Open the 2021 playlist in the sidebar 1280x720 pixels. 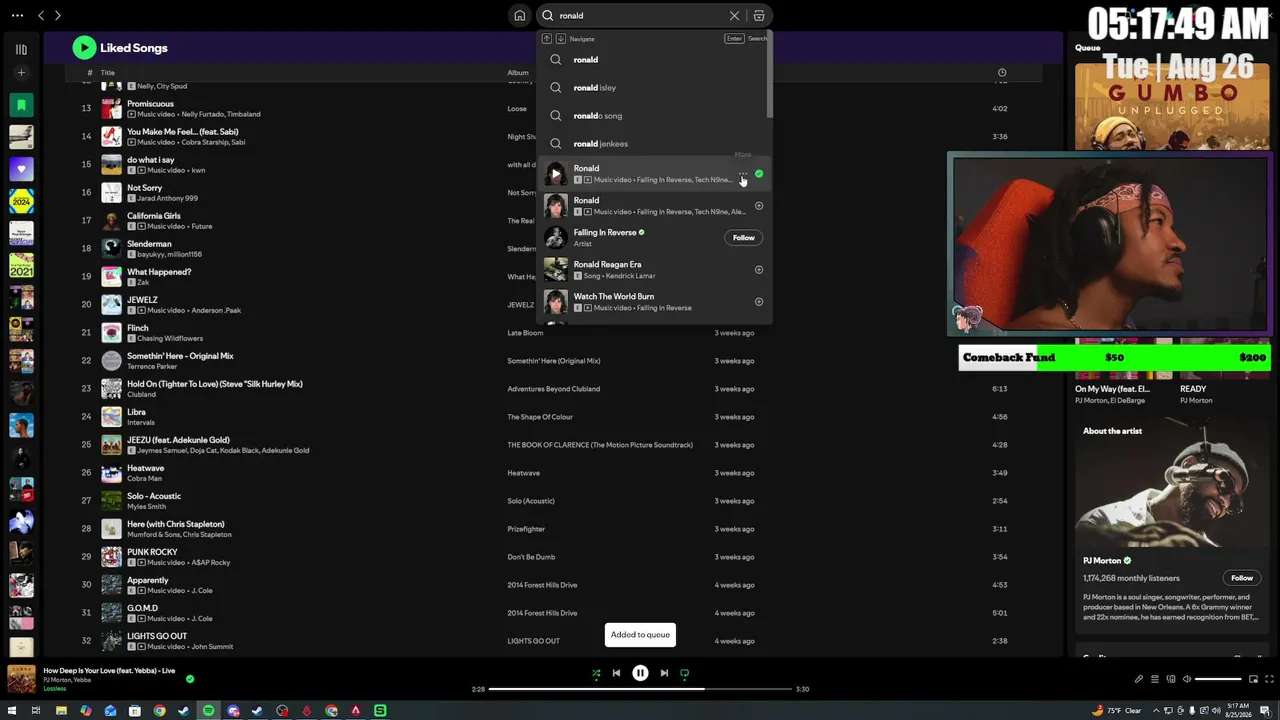pyautogui.click(x=21, y=265)
